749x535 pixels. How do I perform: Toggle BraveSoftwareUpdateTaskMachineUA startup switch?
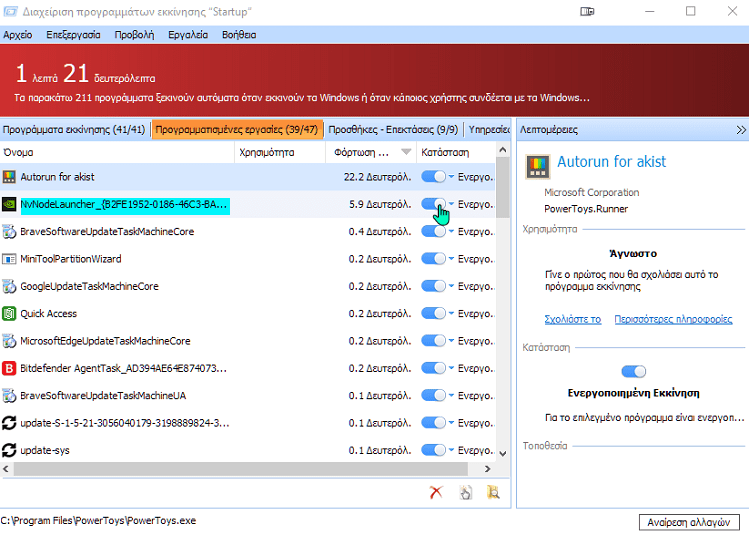coord(433,396)
